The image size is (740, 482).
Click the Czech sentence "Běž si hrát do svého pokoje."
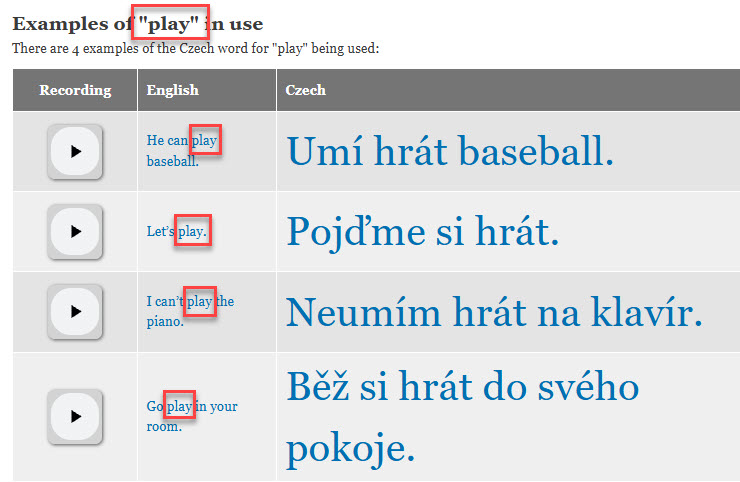pos(462,387)
